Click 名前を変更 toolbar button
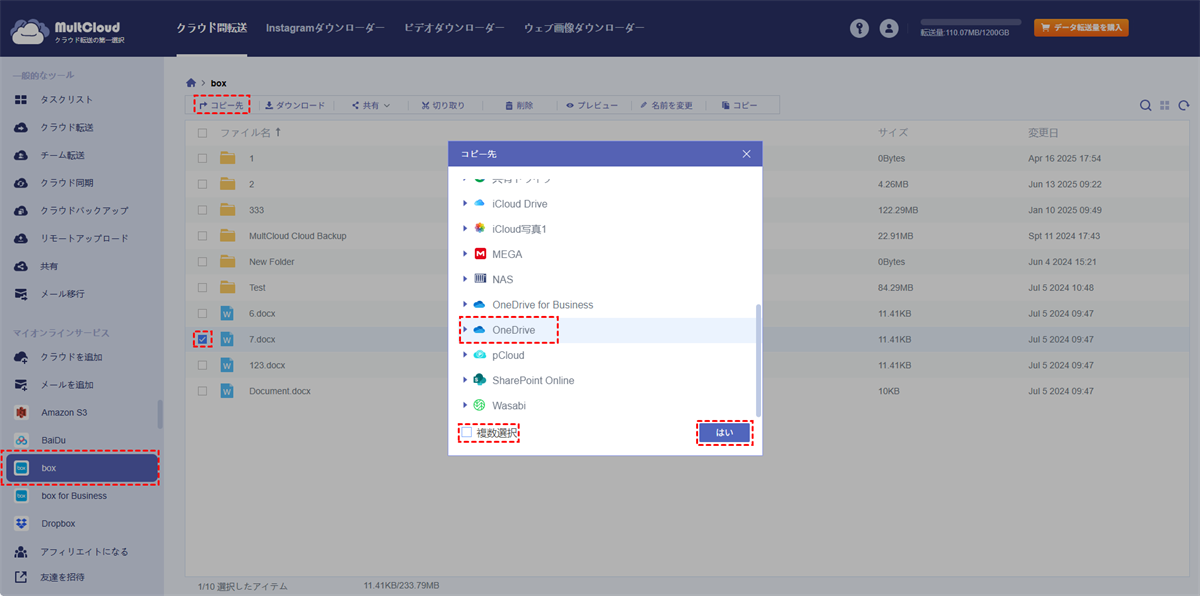1200x596 pixels. pos(666,105)
